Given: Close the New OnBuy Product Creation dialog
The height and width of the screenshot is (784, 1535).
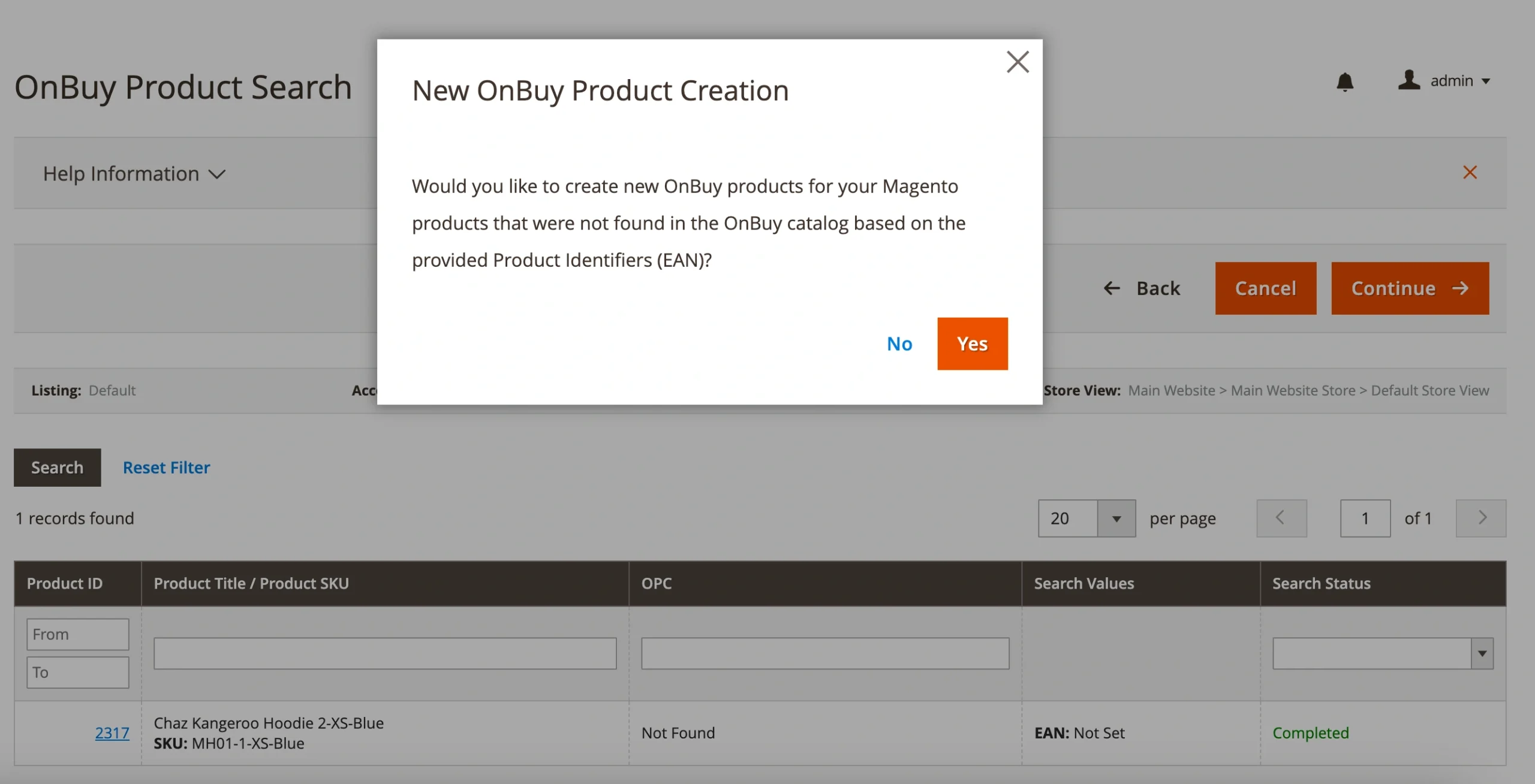Looking at the screenshot, I should tap(1018, 62).
